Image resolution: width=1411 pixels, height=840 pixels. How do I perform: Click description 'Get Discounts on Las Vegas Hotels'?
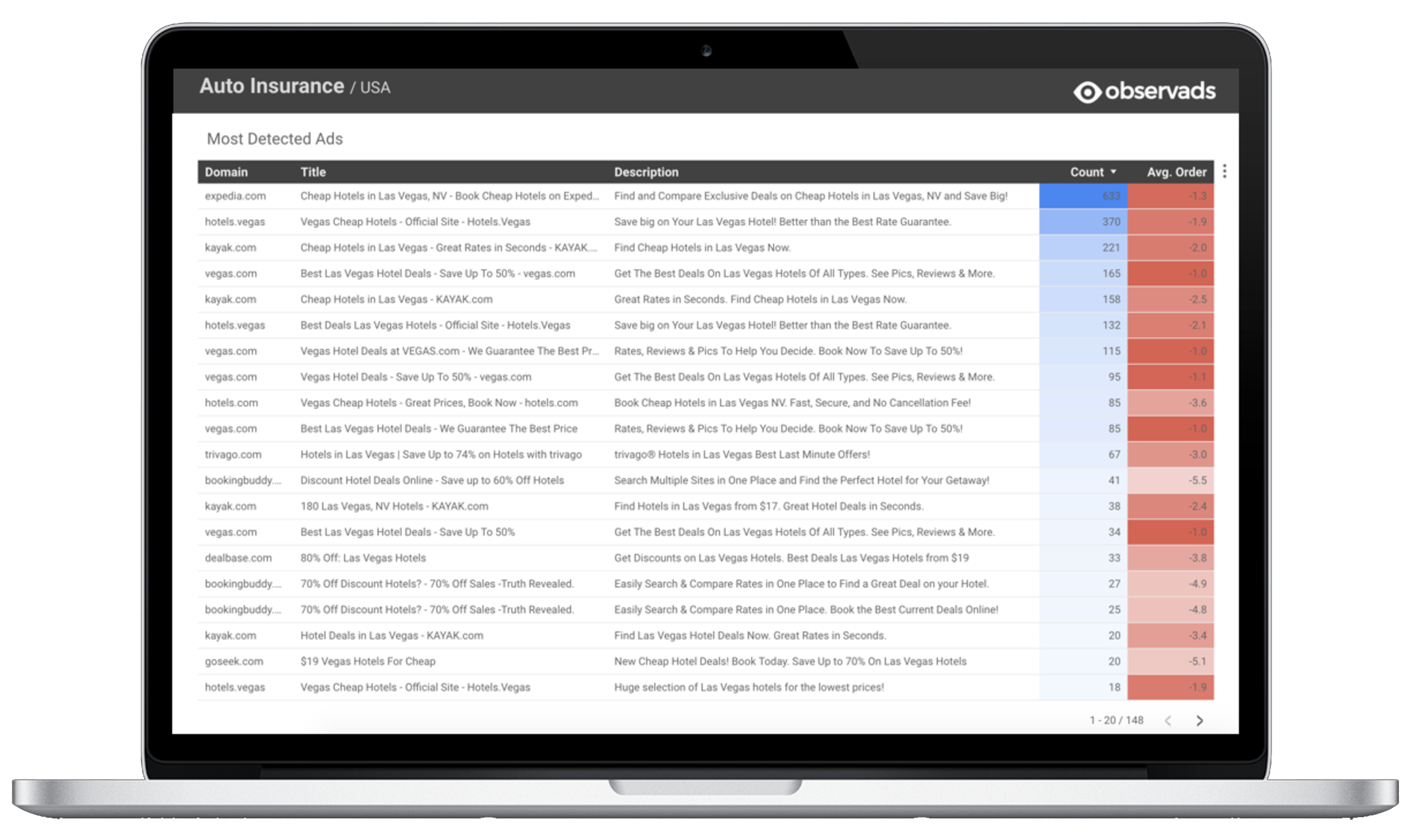(792, 558)
